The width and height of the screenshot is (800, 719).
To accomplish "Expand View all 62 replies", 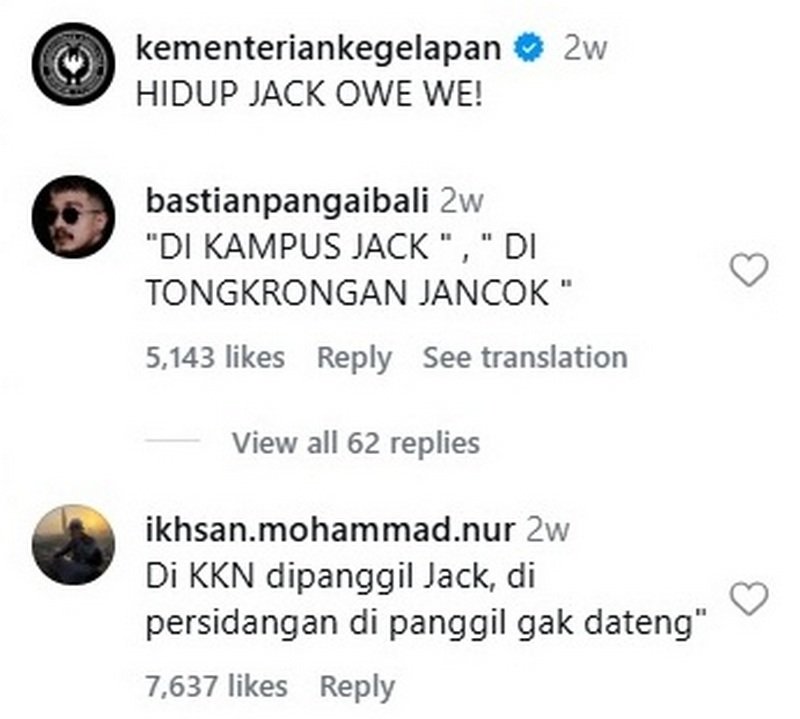I will [356, 442].
